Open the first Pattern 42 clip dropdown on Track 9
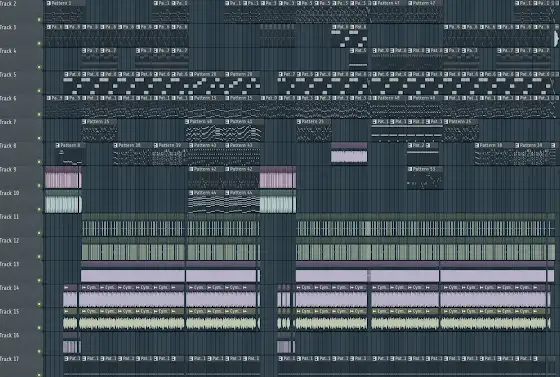Viewport: 560px width, 377px height. [x=191, y=169]
